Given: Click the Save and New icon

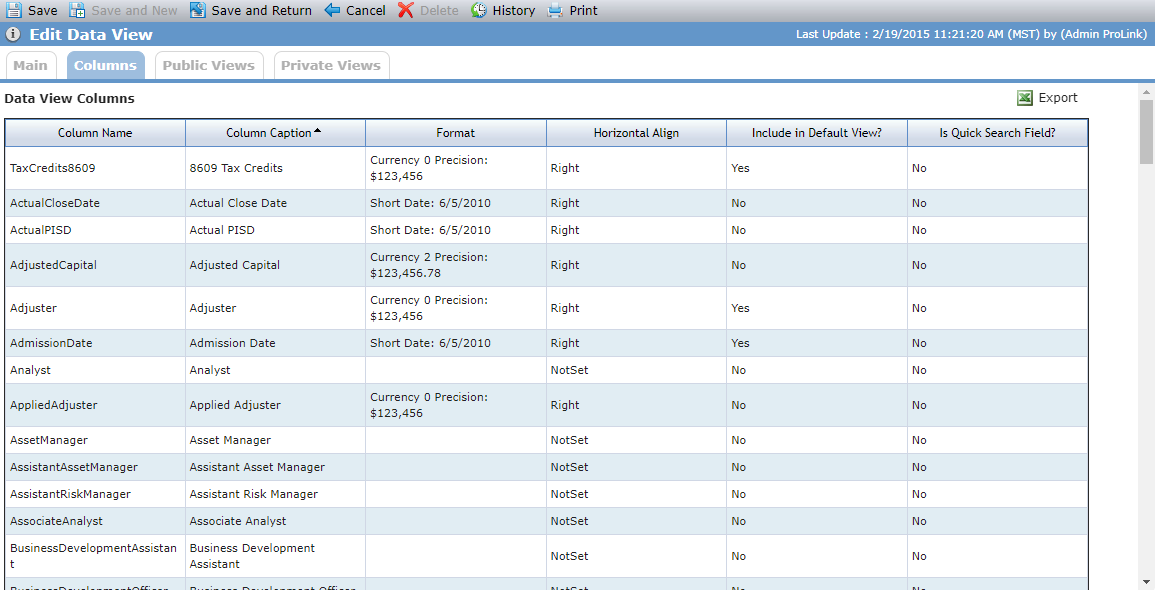Looking at the screenshot, I should pyautogui.click(x=77, y=10).
